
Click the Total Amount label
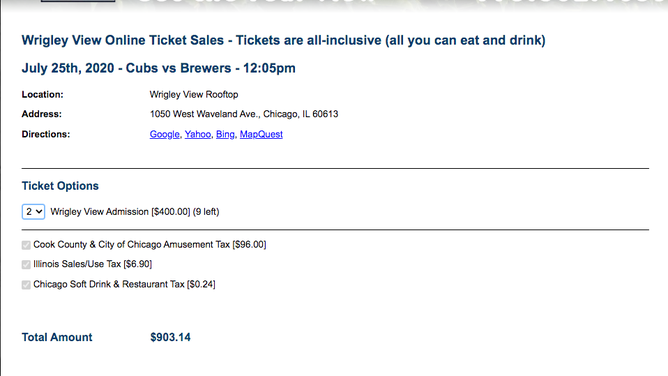(57, 337)
